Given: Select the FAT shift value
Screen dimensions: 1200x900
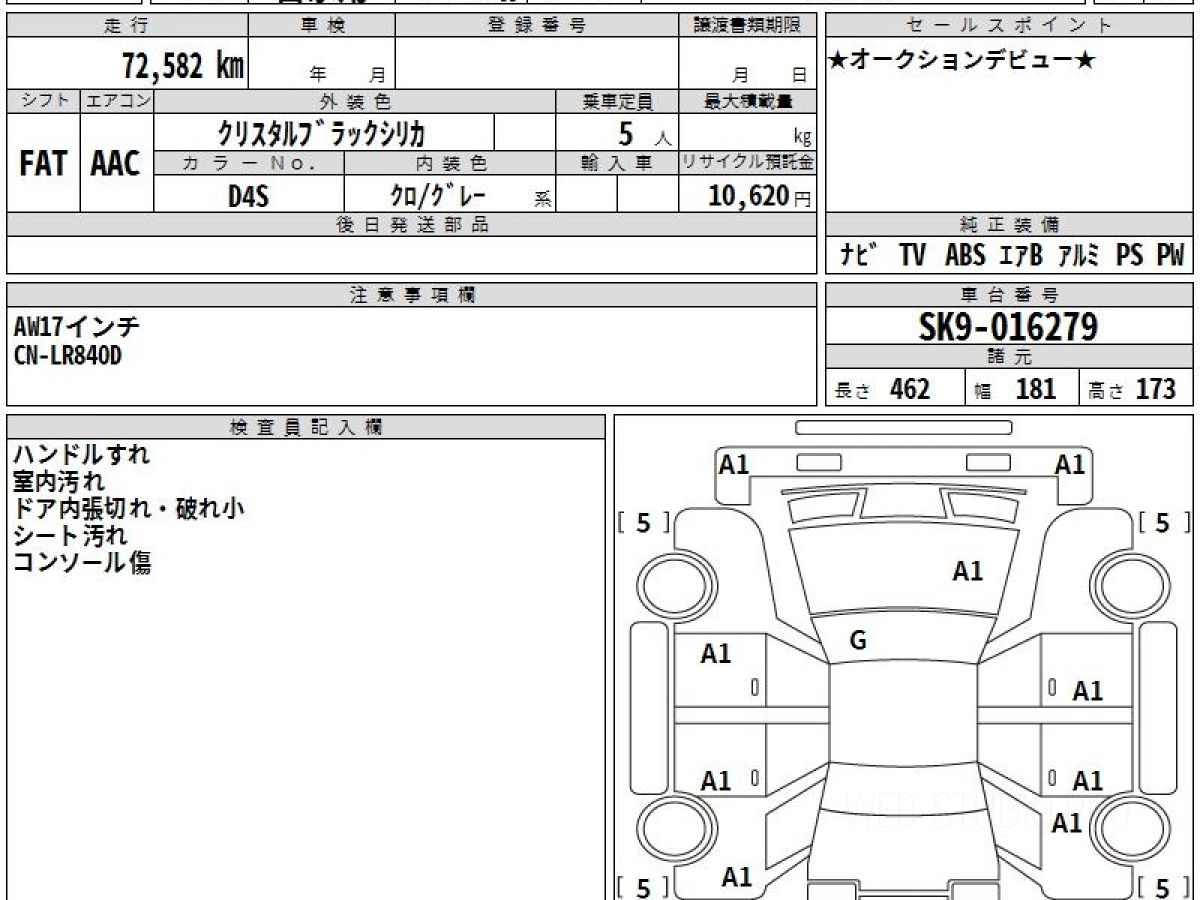Looking at the screenshot, I should [43, 164].
